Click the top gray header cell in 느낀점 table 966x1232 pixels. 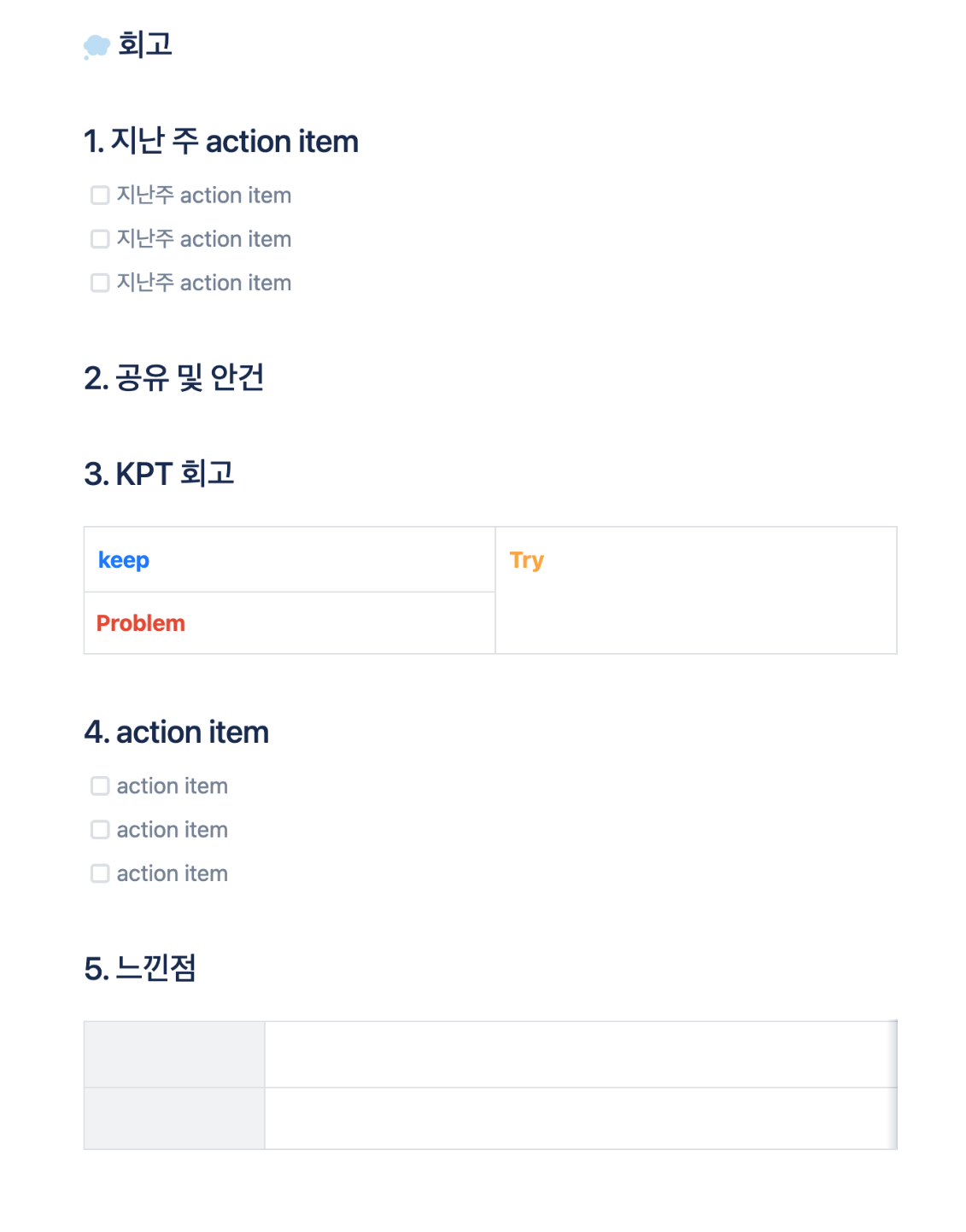point(174,1054)
